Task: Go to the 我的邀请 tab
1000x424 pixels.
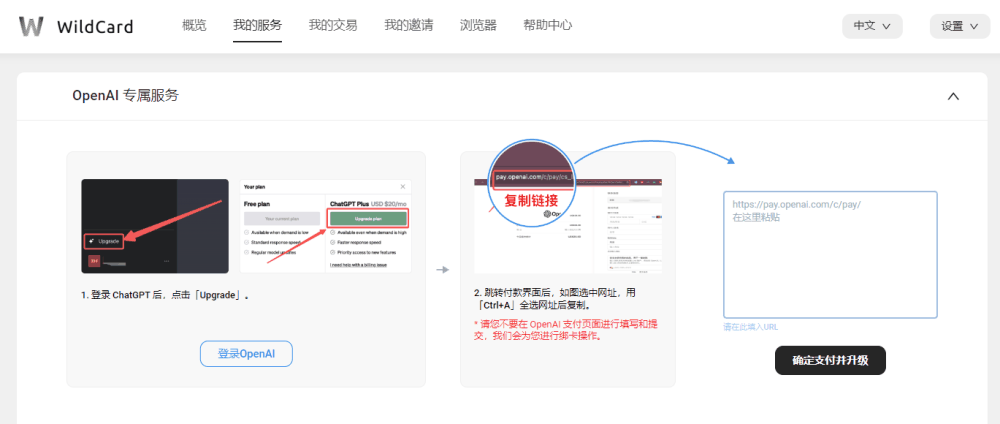Action: tap(409, 25)
